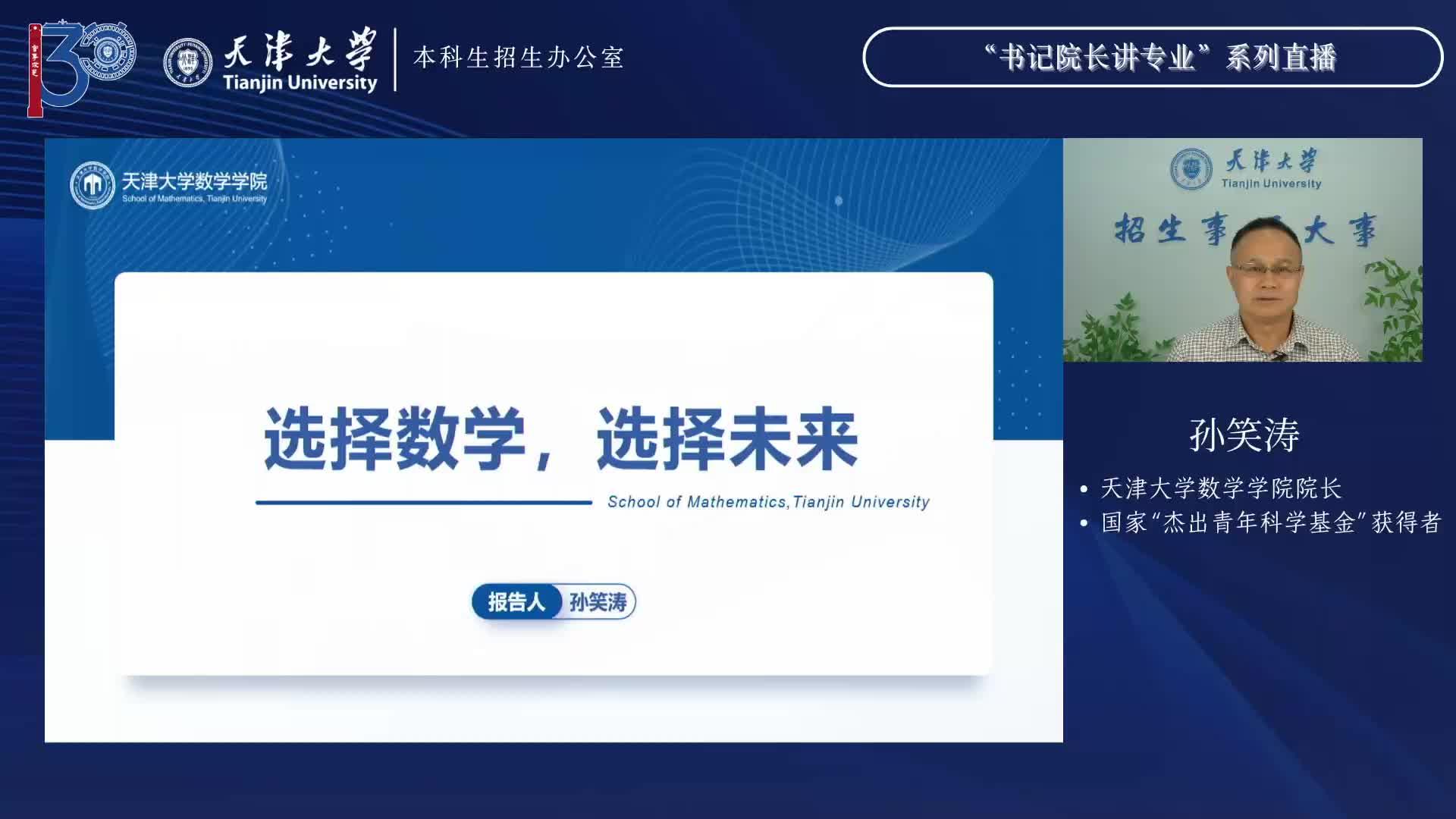Click the 杰出青年科学基金 bullet line
The width and height of the screenshot is (1456, 819).
(x=1270, y=522)
